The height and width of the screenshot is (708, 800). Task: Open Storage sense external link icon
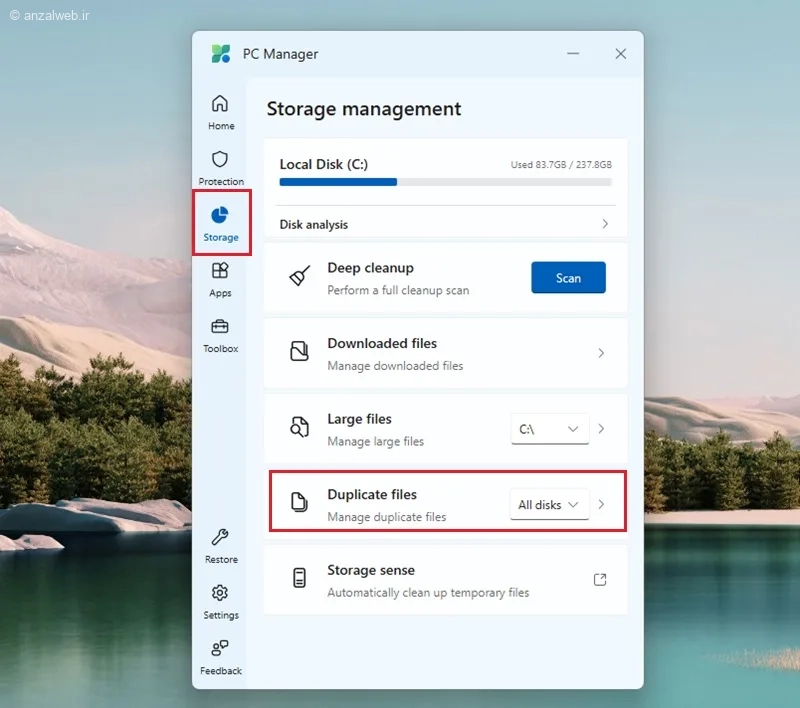click(600, 580)
